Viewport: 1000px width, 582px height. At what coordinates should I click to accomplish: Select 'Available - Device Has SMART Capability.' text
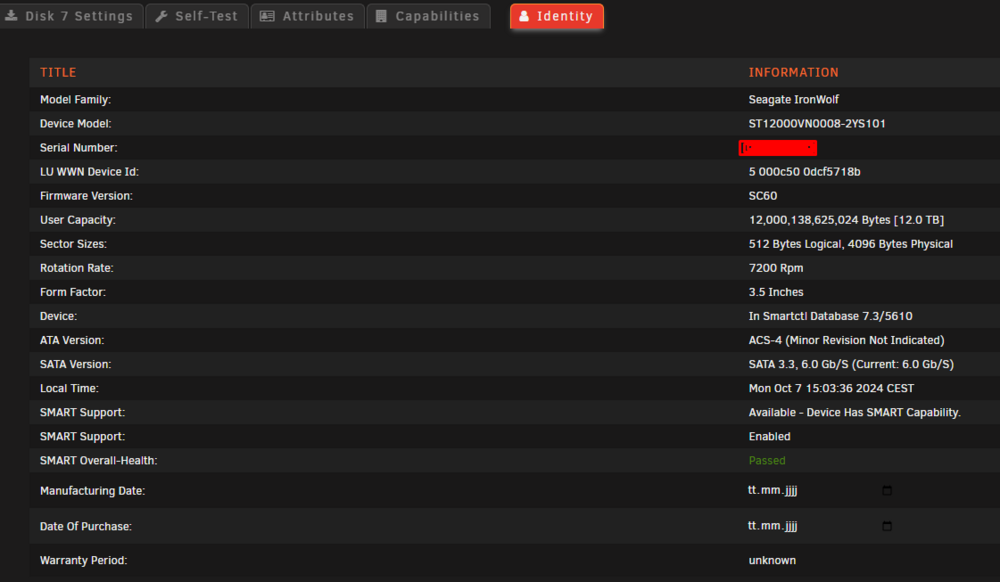pyautogui.click(x=855, y=412)
